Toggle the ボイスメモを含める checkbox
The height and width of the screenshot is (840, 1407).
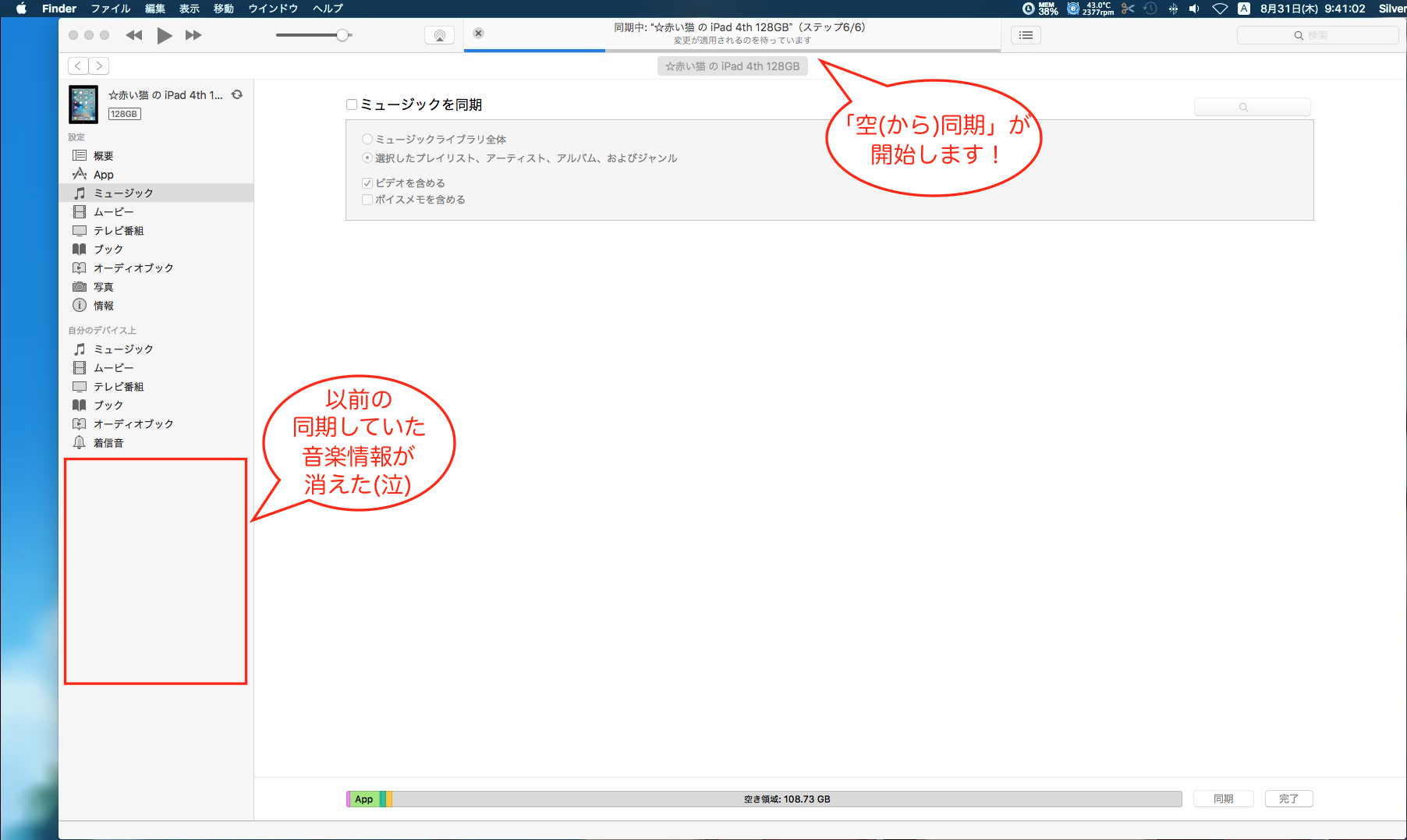(x=367, y=200)
